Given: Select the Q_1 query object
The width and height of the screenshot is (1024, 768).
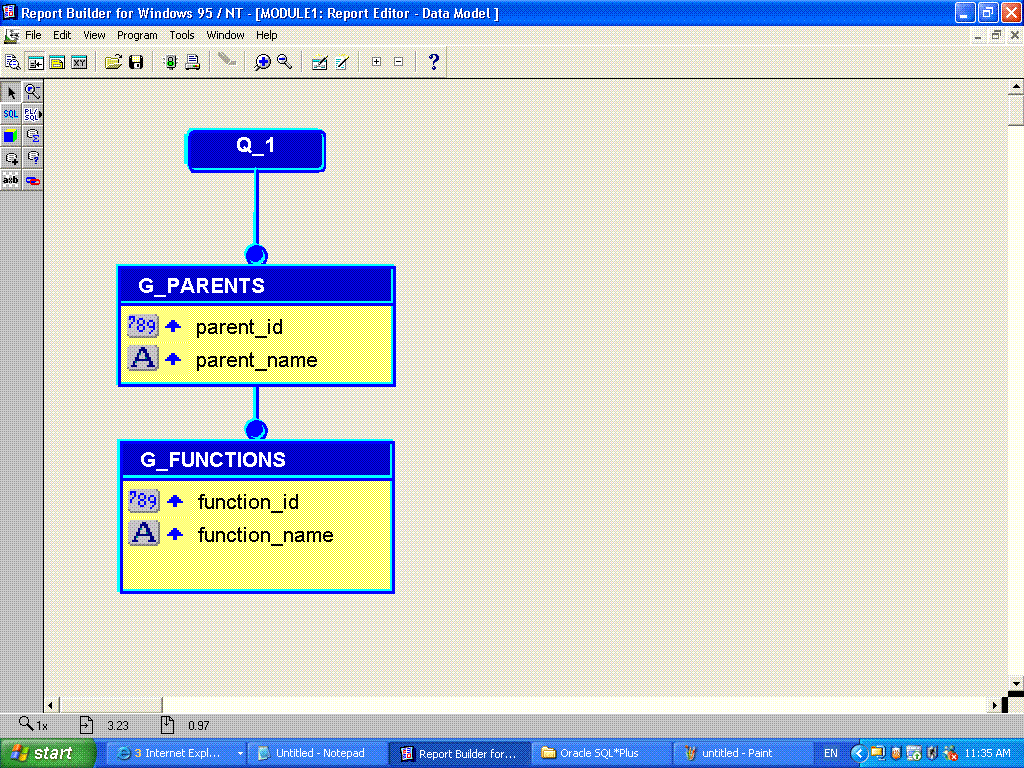Looking at the screenshot, I should [x=256, y=147].
